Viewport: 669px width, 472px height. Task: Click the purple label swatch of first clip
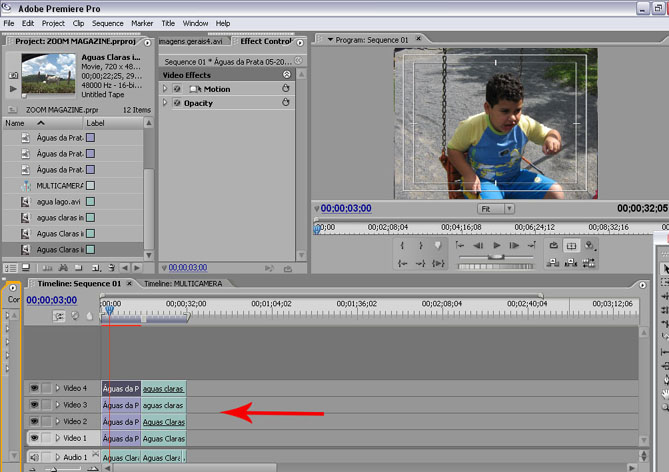[90, 138]
